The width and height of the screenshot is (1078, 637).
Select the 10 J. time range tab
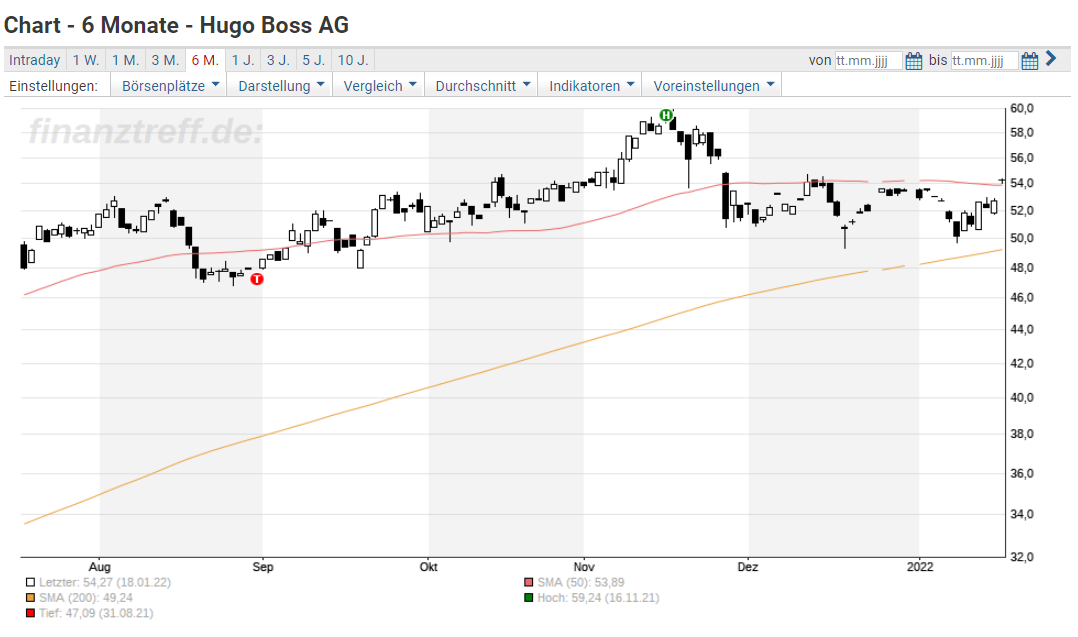click(x=353, y=60)
